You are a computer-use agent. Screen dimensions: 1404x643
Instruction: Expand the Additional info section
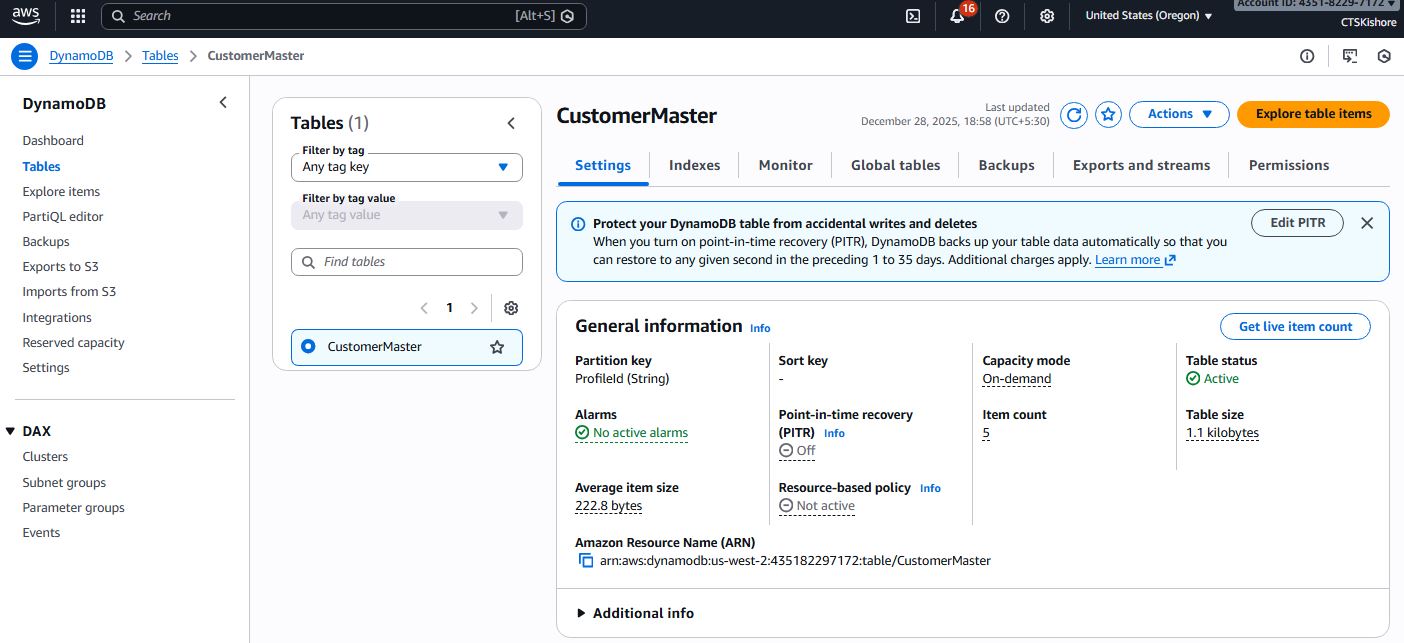635,613
